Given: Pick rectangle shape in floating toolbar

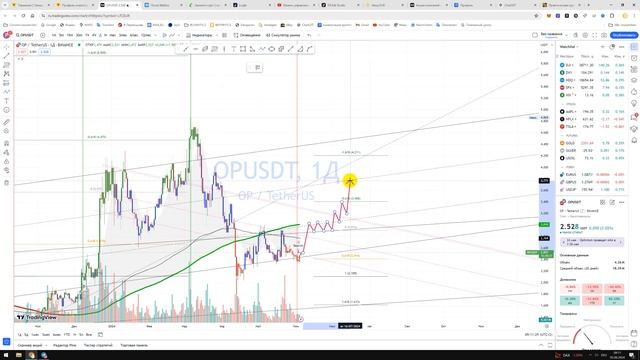Looking at the screenshot, I should (x=243, y=49).
